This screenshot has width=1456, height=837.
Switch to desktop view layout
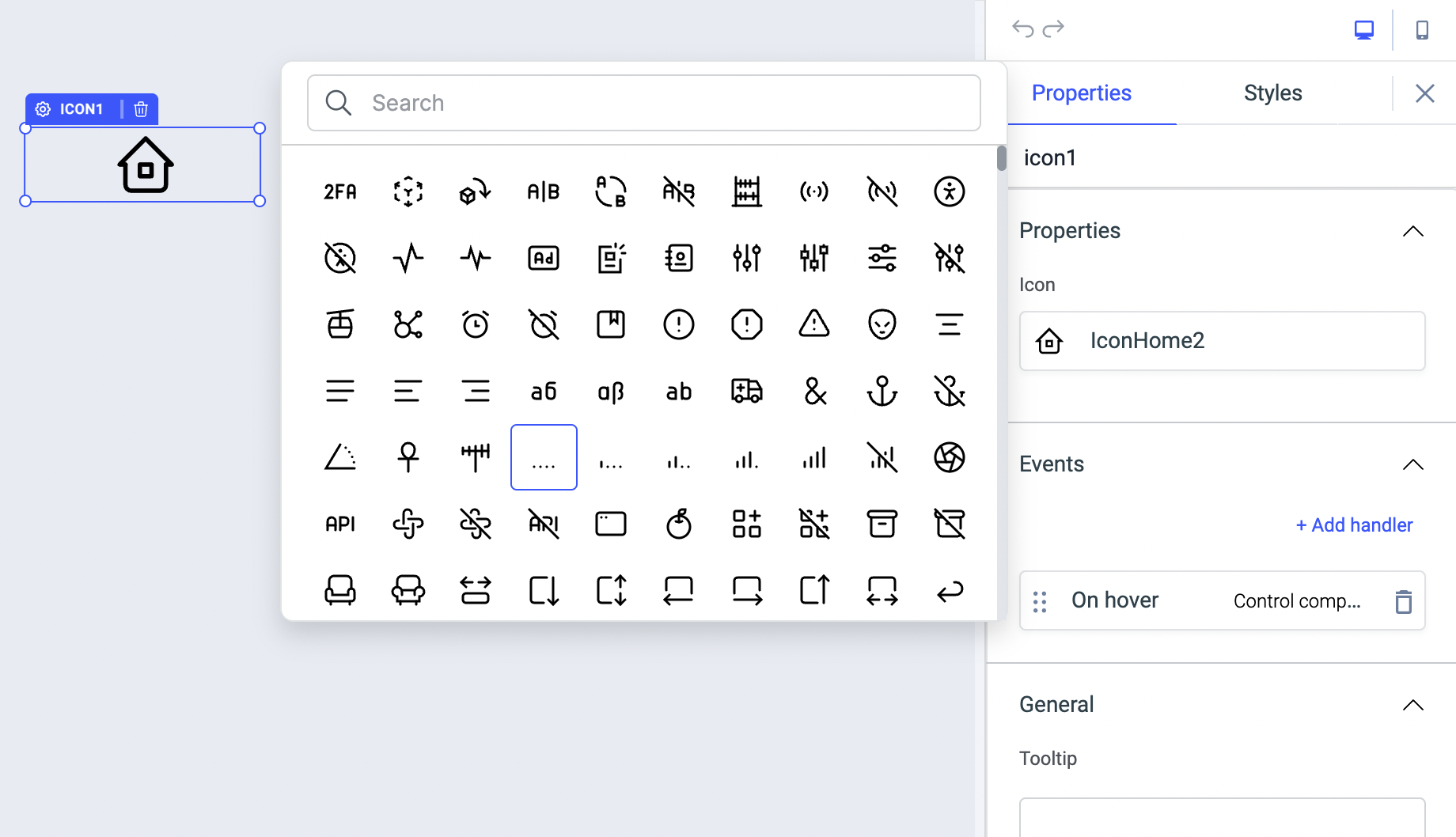pyautogui.click(x=1363, y=30)
